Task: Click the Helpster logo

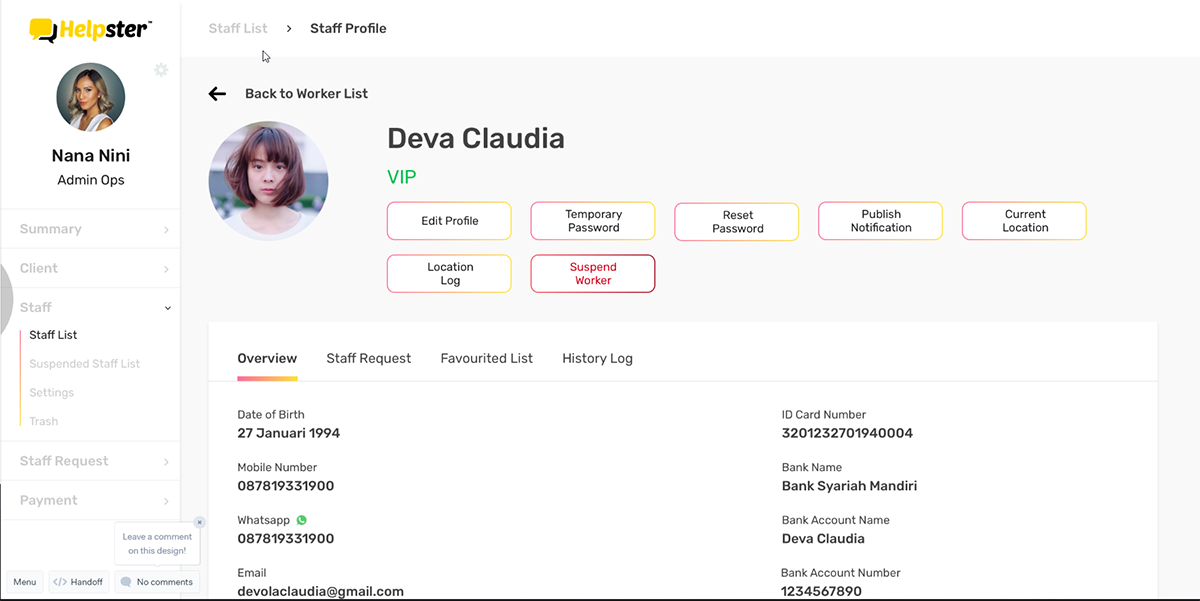Action: [x=90, y=30]
